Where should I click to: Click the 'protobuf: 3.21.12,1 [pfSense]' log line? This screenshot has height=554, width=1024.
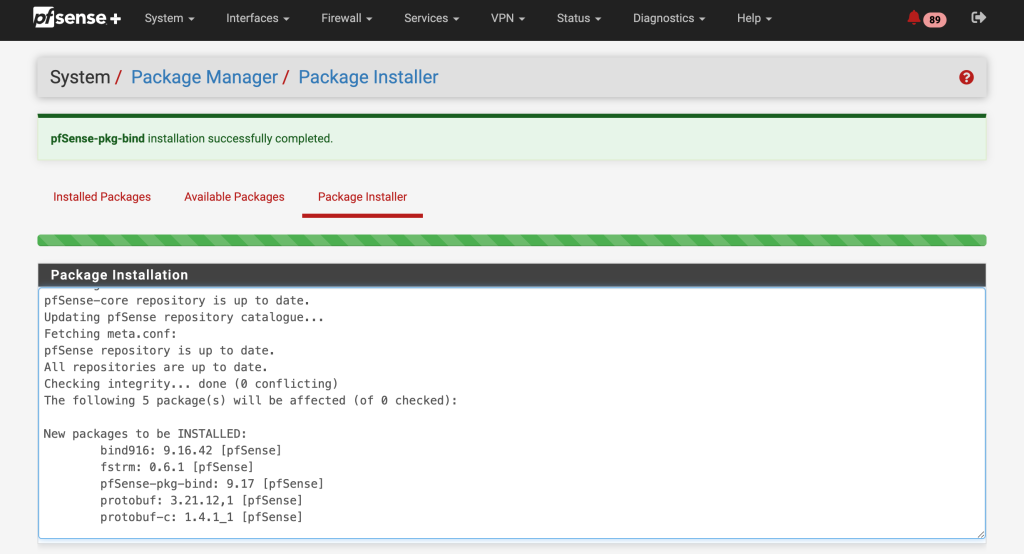[x=201, y=500]
